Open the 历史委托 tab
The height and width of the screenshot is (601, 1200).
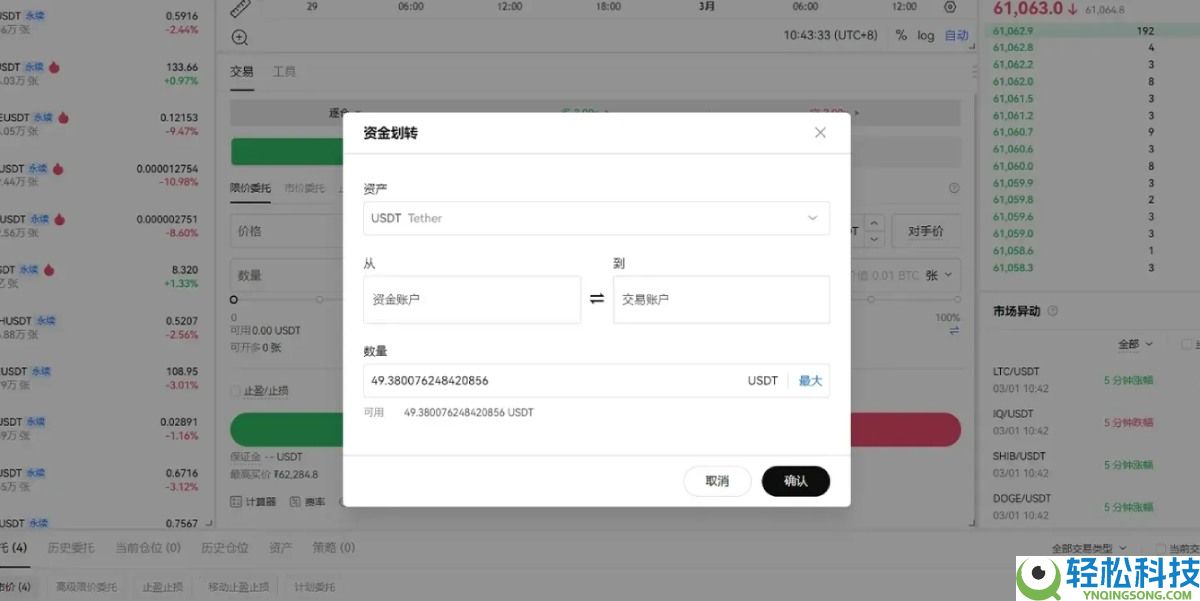[72, 548]
